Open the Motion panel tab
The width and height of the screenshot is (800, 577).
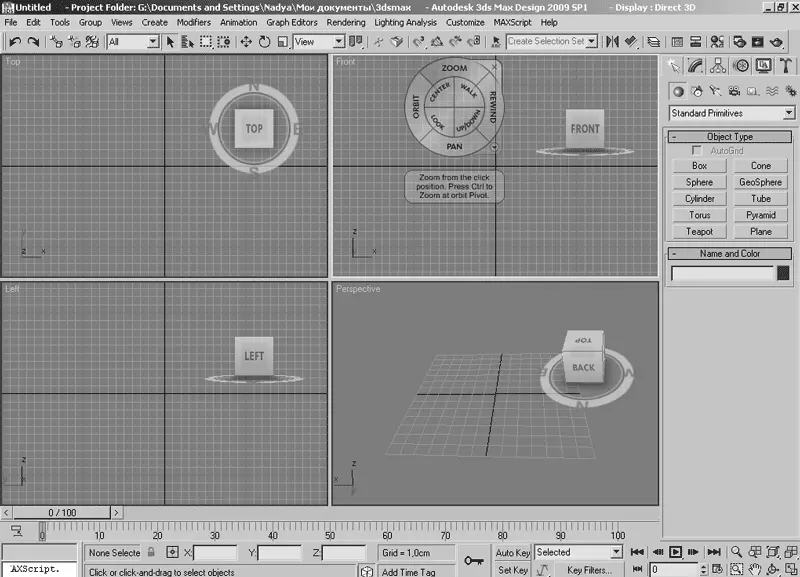[741, 66]
